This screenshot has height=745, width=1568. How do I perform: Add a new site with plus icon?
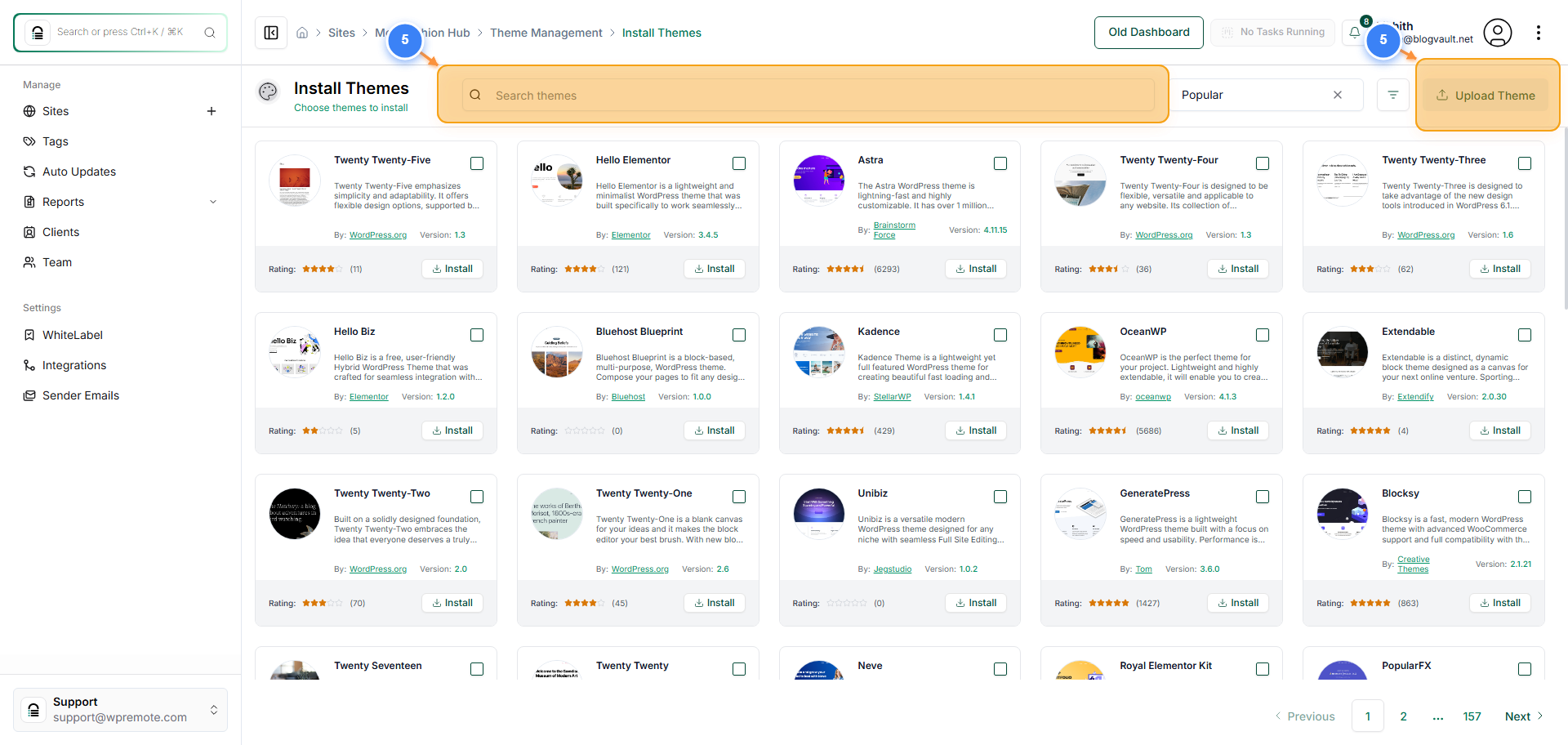[212, 111]
